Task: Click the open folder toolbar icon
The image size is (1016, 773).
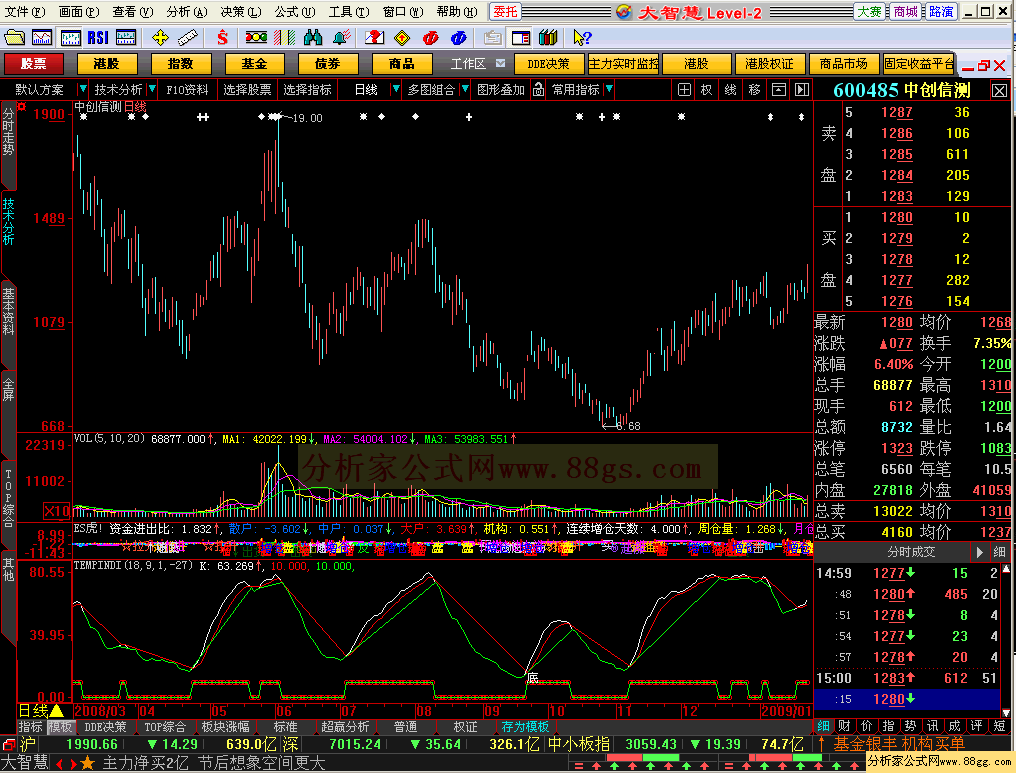Action: coord(14,38)
